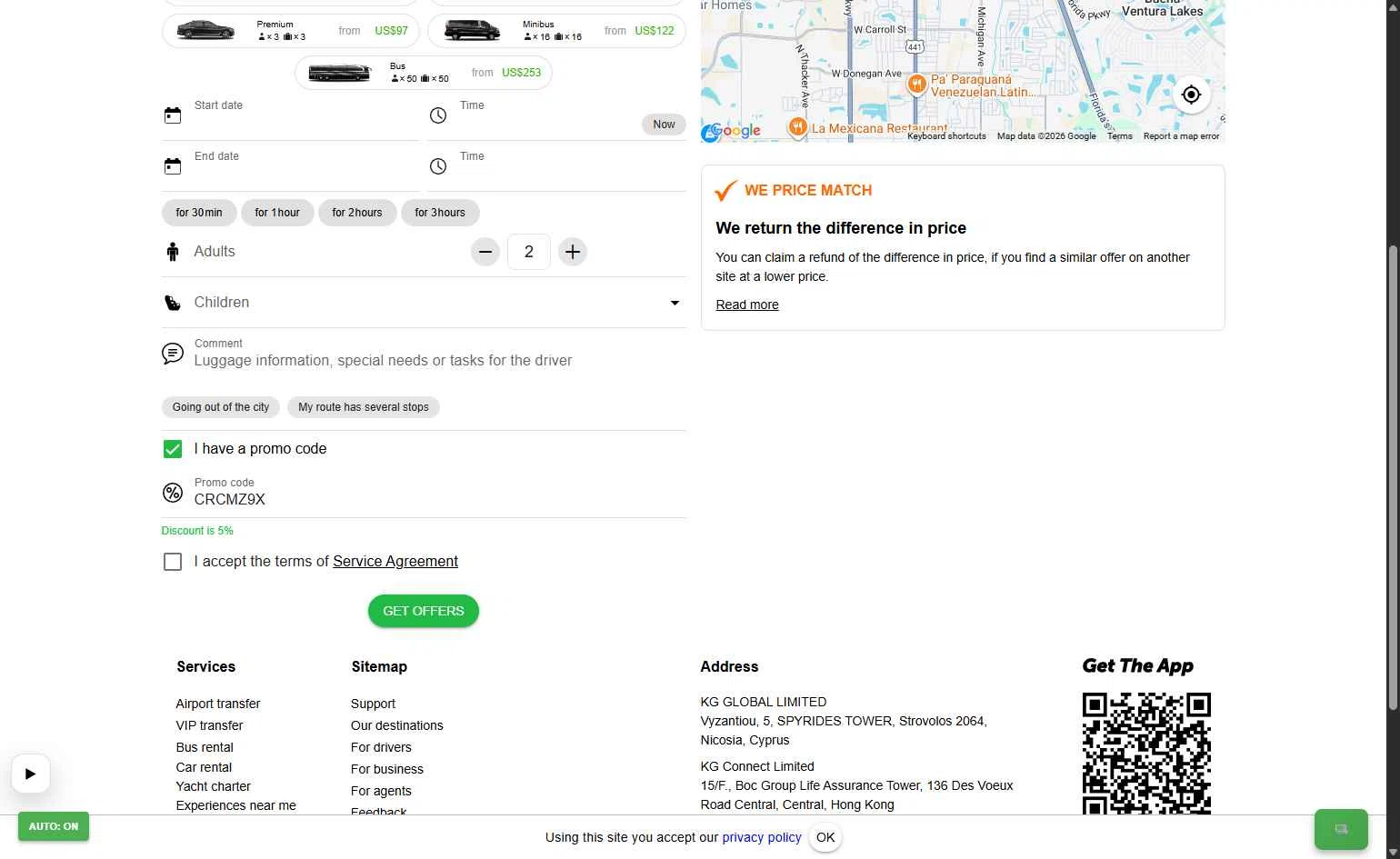Image resolution: width=1400 pixels, height=859 pixels.
Task: Click the End date field
Action: click(x=291, y=166)
